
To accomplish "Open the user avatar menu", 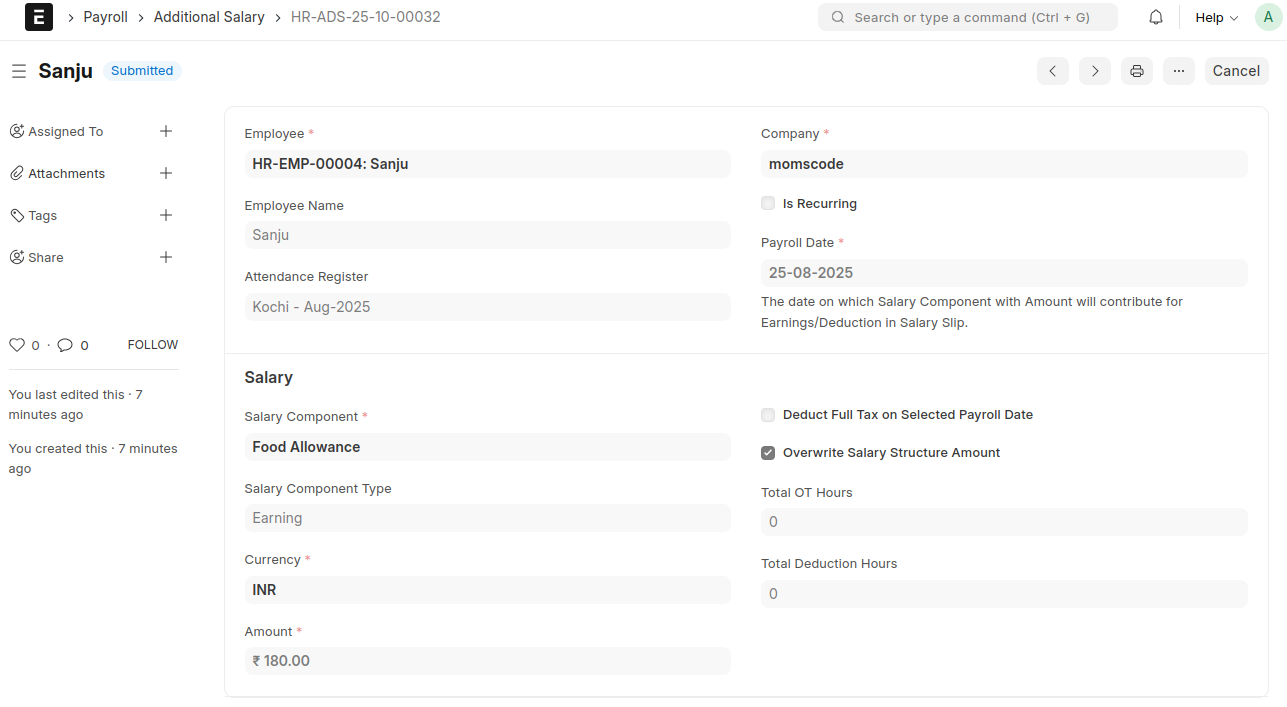I will click(1268, 17).
